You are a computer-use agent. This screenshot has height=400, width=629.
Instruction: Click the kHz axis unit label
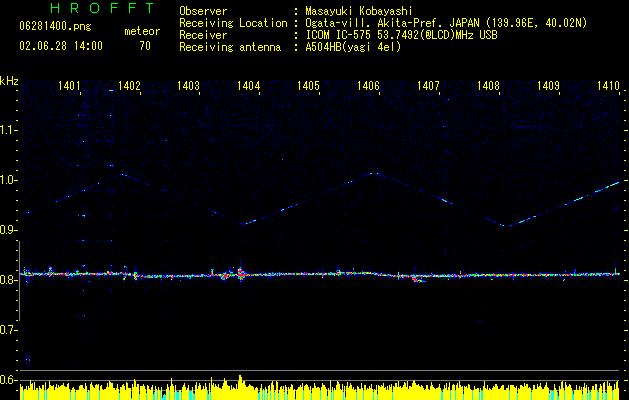(9, 81)
